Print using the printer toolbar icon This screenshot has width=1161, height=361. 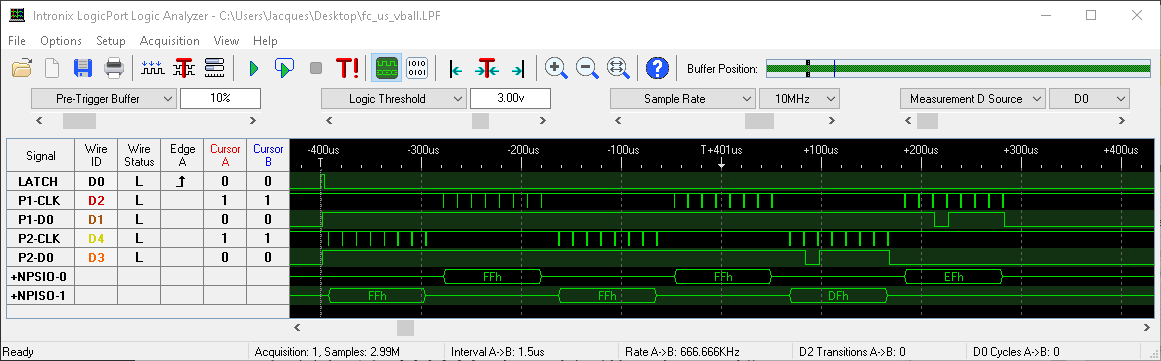click(114, 69)
